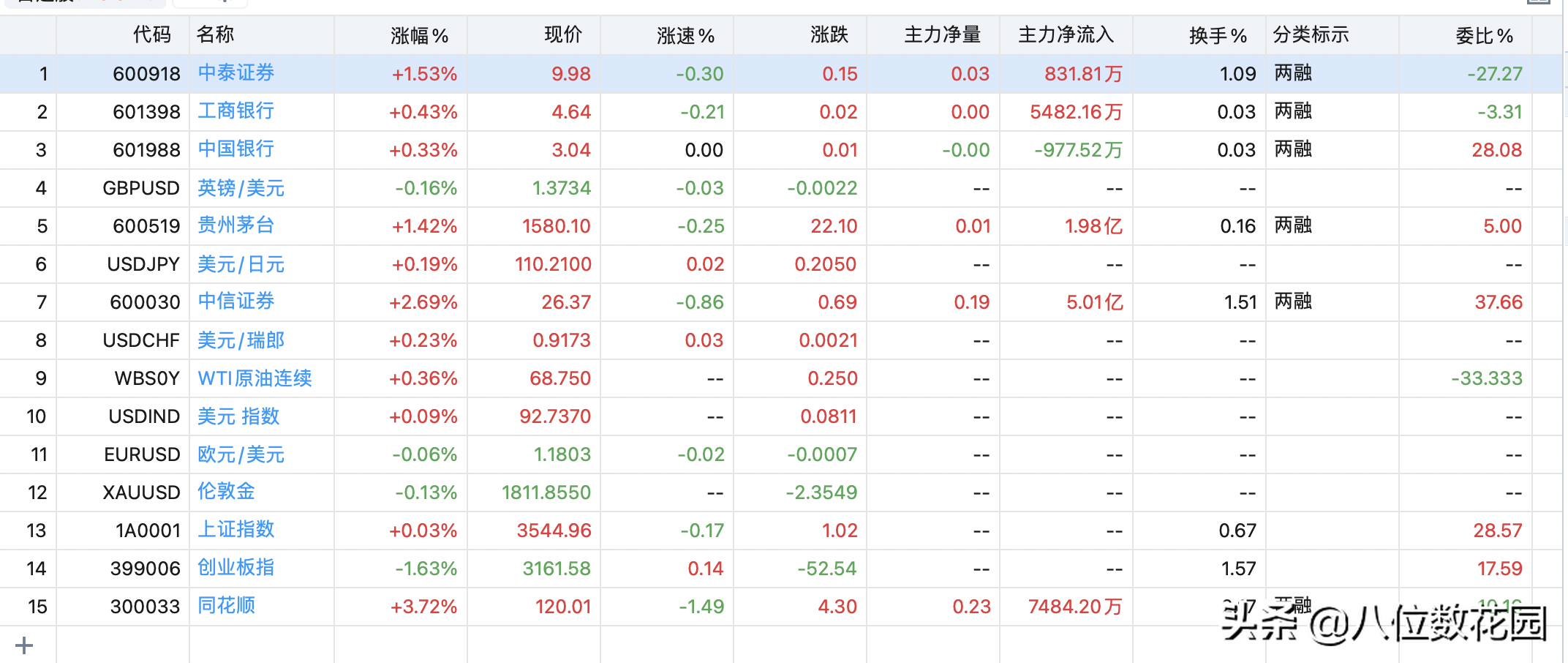Sort by the 现价 column header
This screenshot has height=663, width=1568.
pyautogui.click(x=563, y=35)
